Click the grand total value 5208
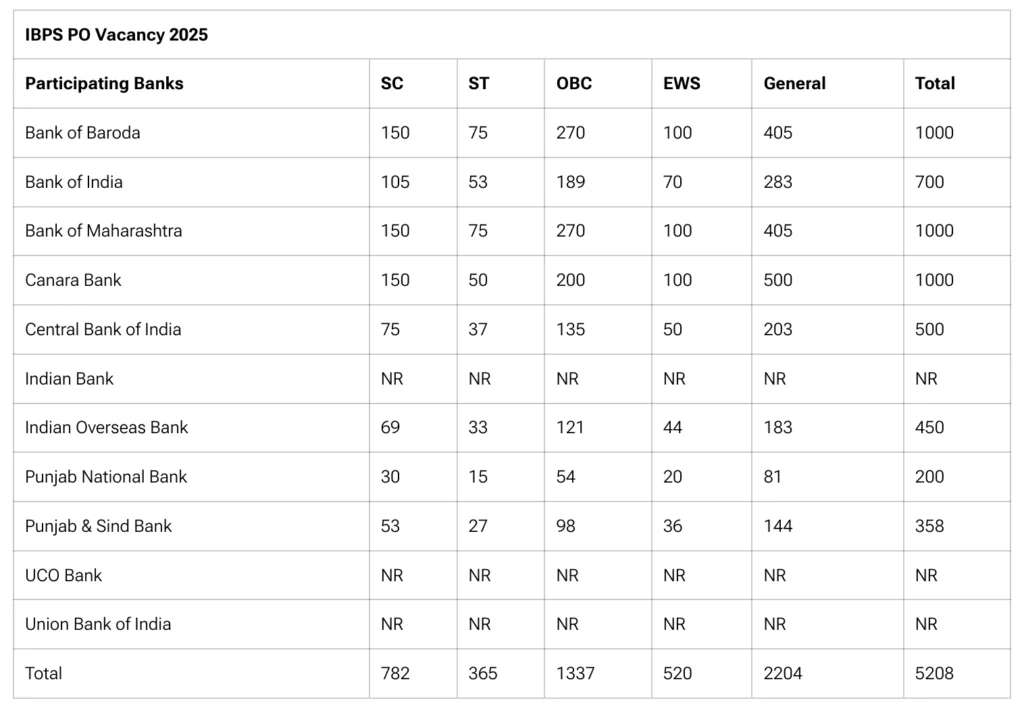The width and height of the screenshot is (1024, 711). tap(934, 673)
